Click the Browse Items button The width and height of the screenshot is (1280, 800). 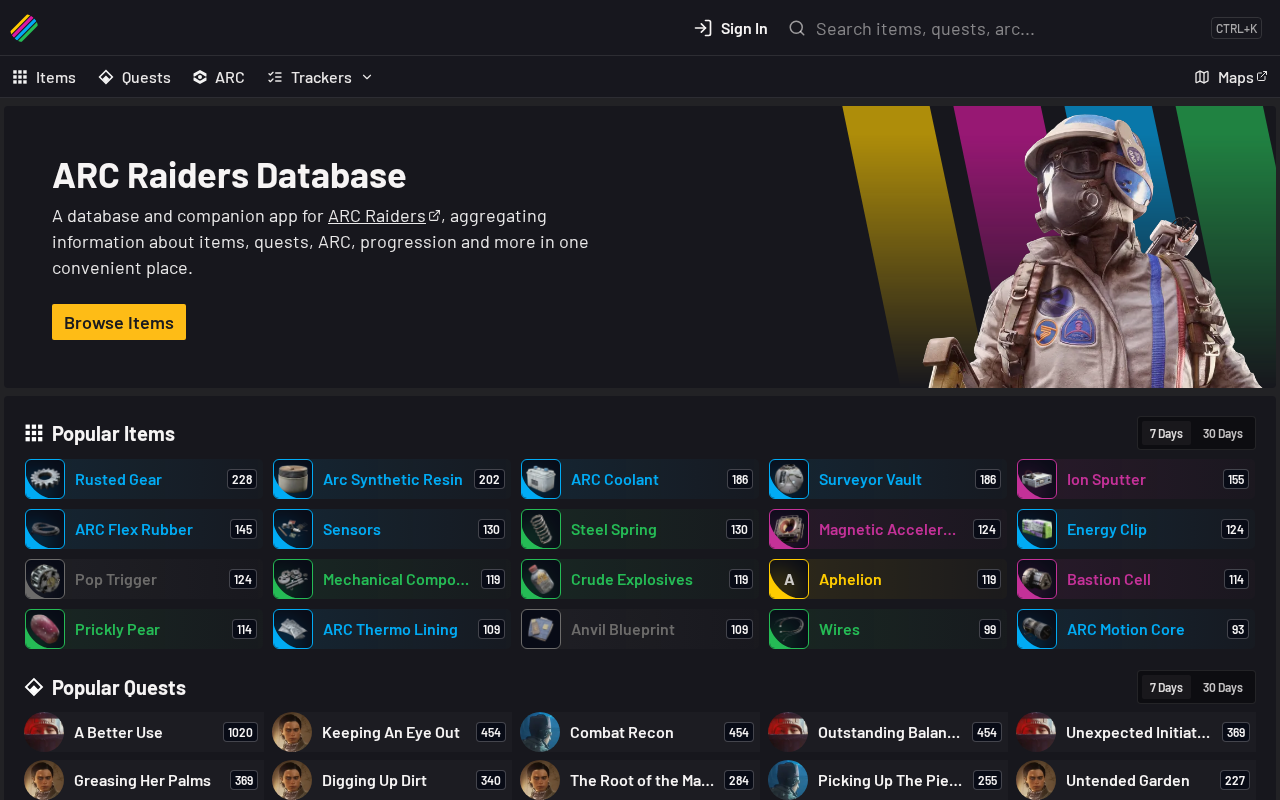(119, 322)
